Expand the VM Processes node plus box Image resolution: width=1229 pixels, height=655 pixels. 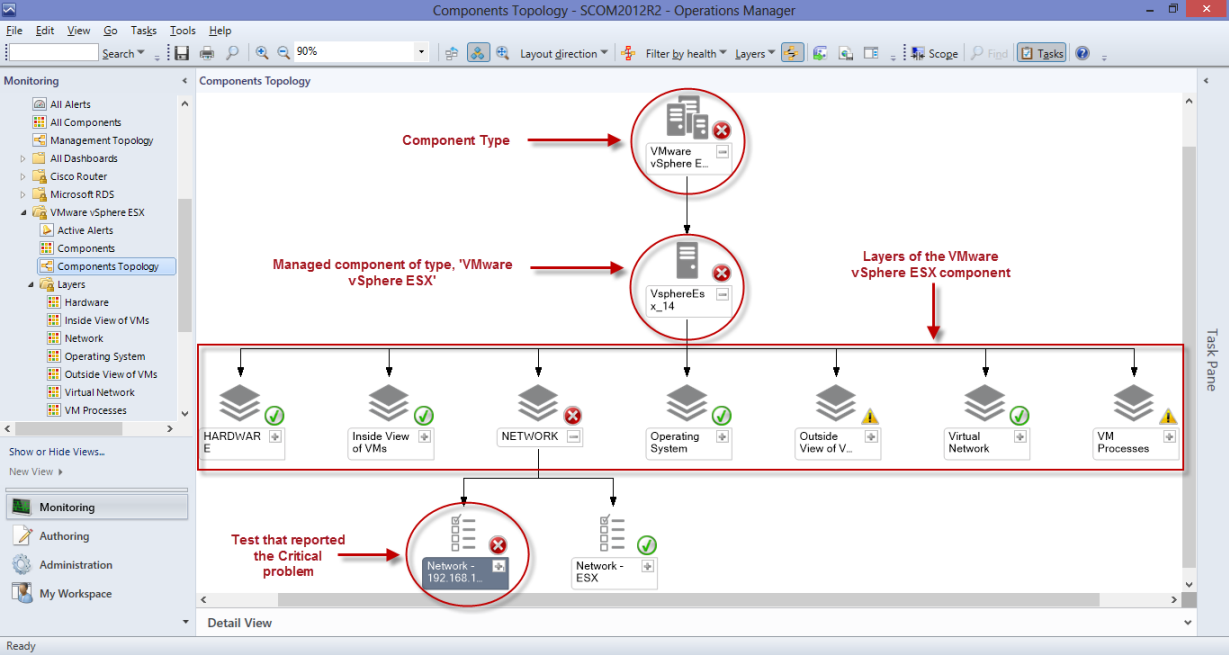click(1170, 436)
